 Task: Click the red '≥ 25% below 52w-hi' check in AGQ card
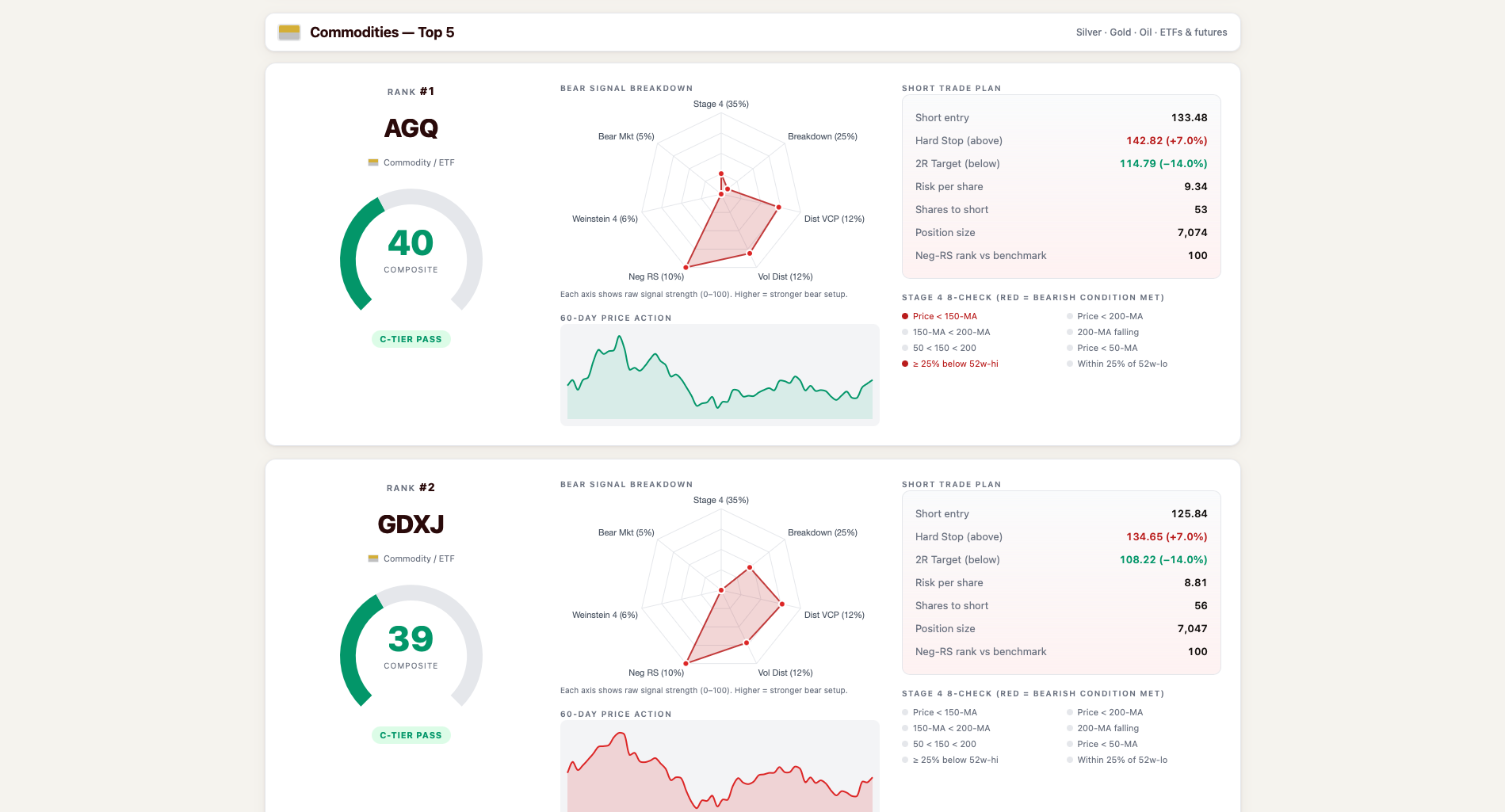(x=950, y=364)
